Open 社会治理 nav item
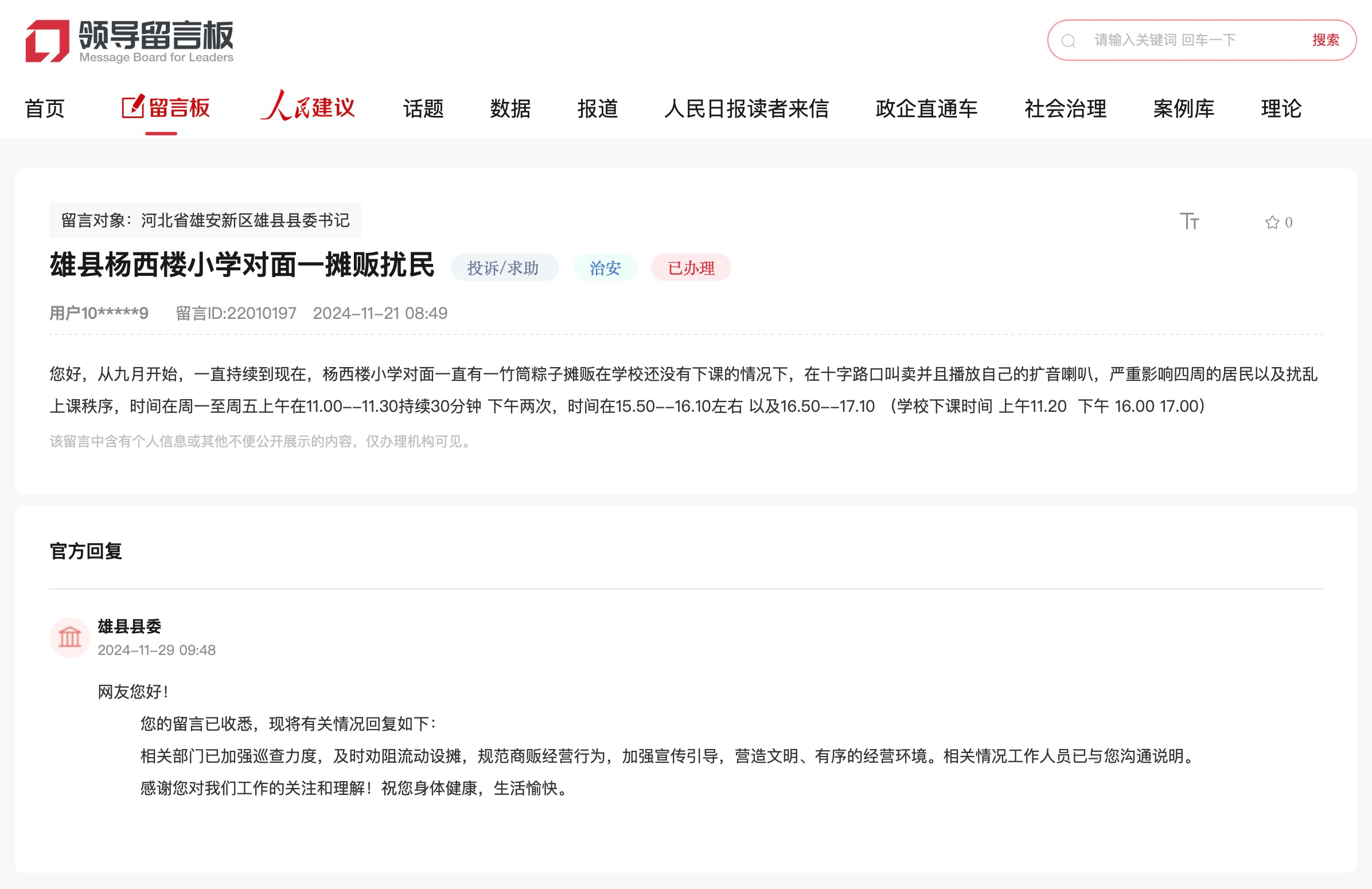This screenshot has height=889, width=1372. 1065,108
